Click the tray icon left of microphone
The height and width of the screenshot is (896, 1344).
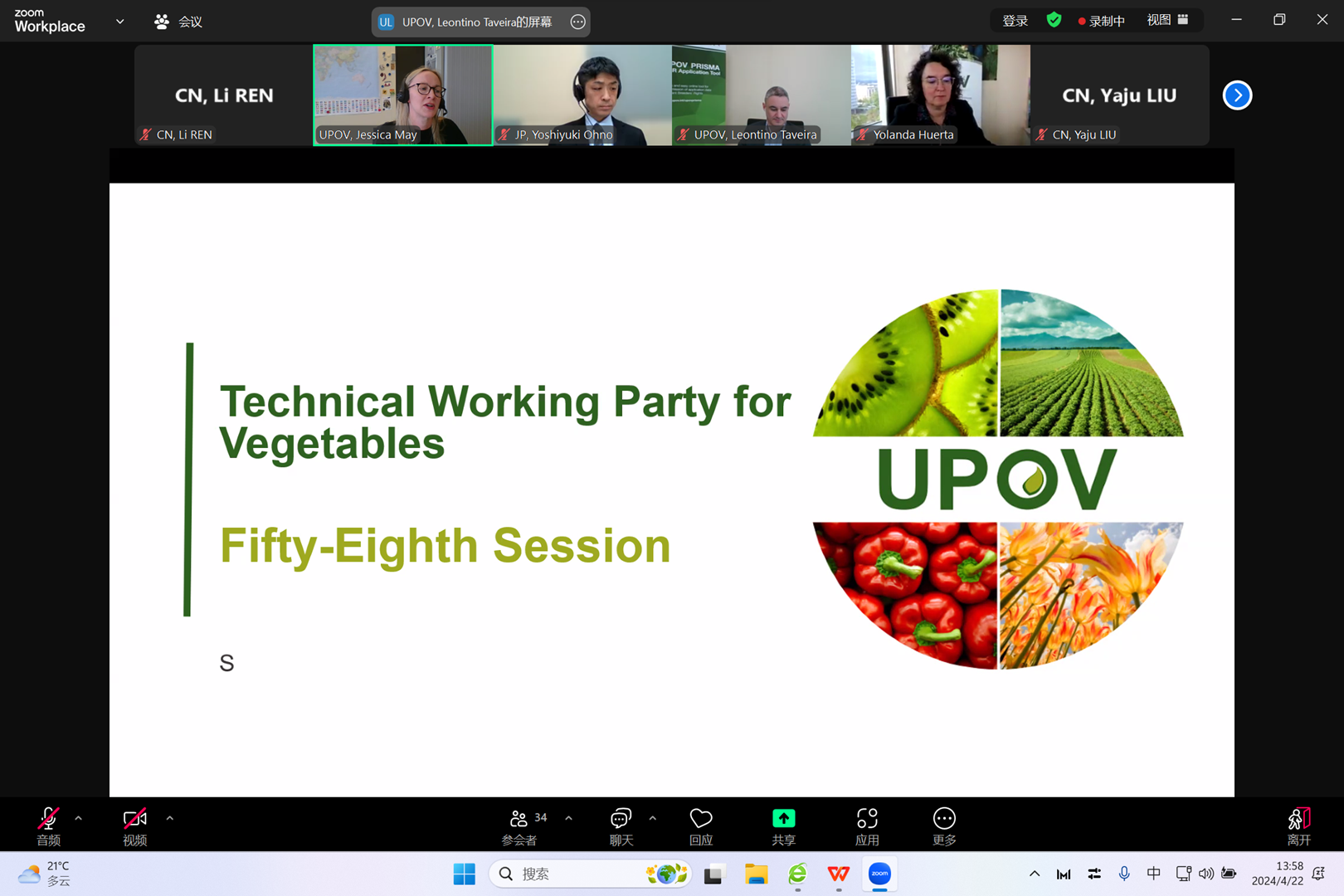[1094, 874]
